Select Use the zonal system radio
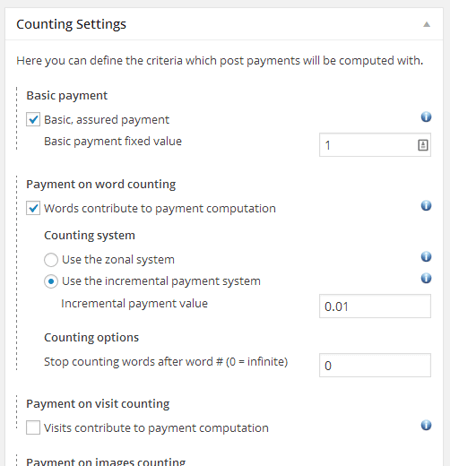 click(51, 260)
